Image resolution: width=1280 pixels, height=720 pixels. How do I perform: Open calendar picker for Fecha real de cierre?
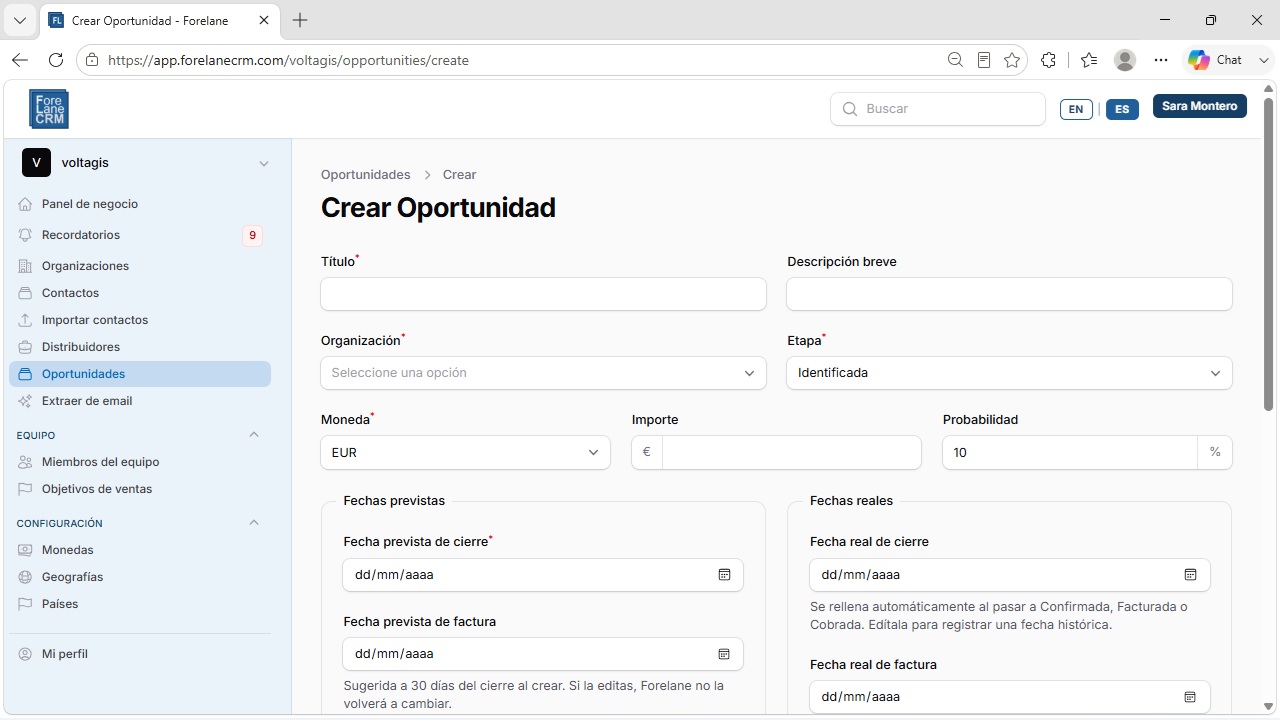pos(1190,575)
